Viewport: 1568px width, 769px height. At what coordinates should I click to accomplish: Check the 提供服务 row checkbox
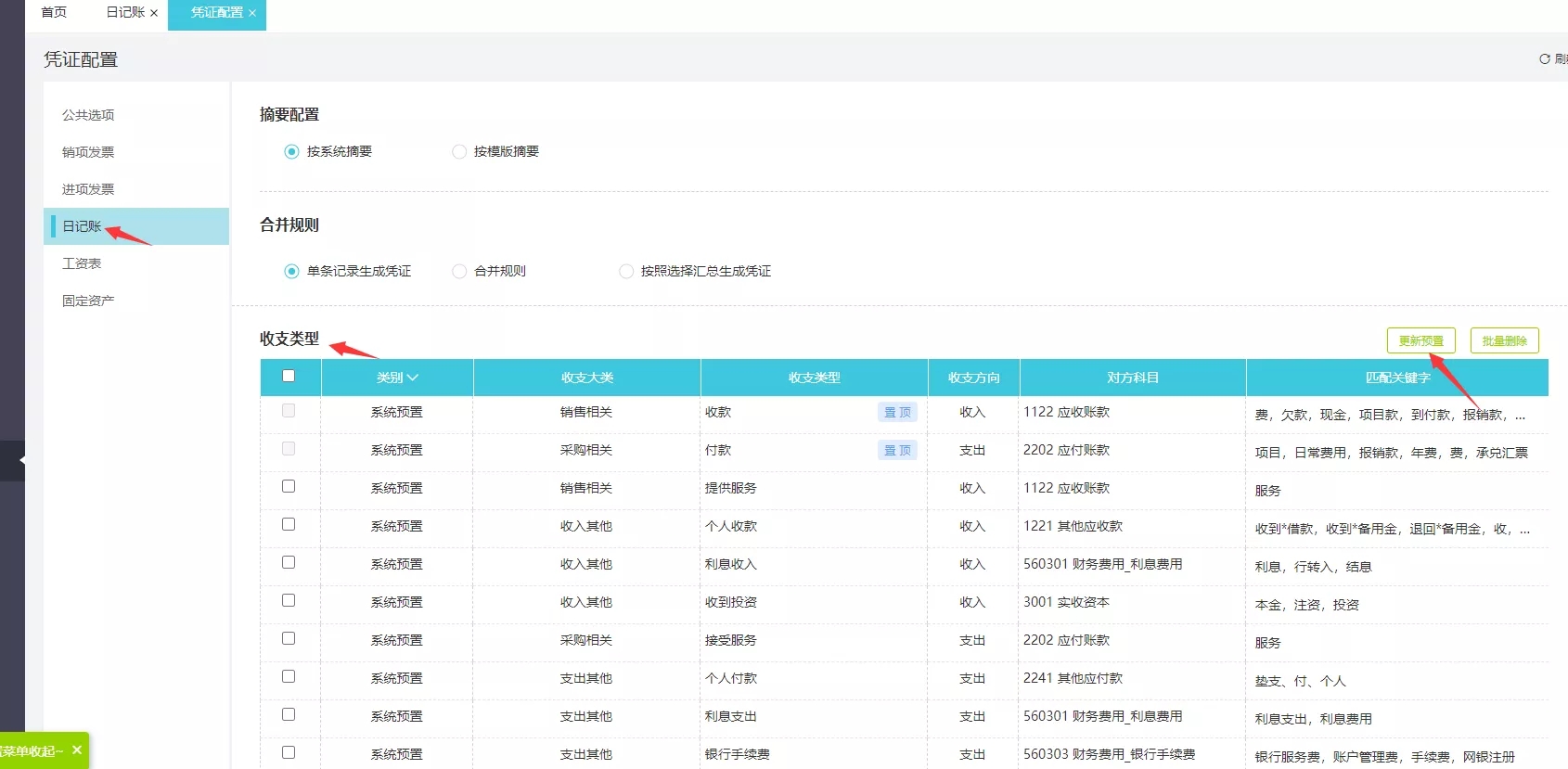coord(289,486)
